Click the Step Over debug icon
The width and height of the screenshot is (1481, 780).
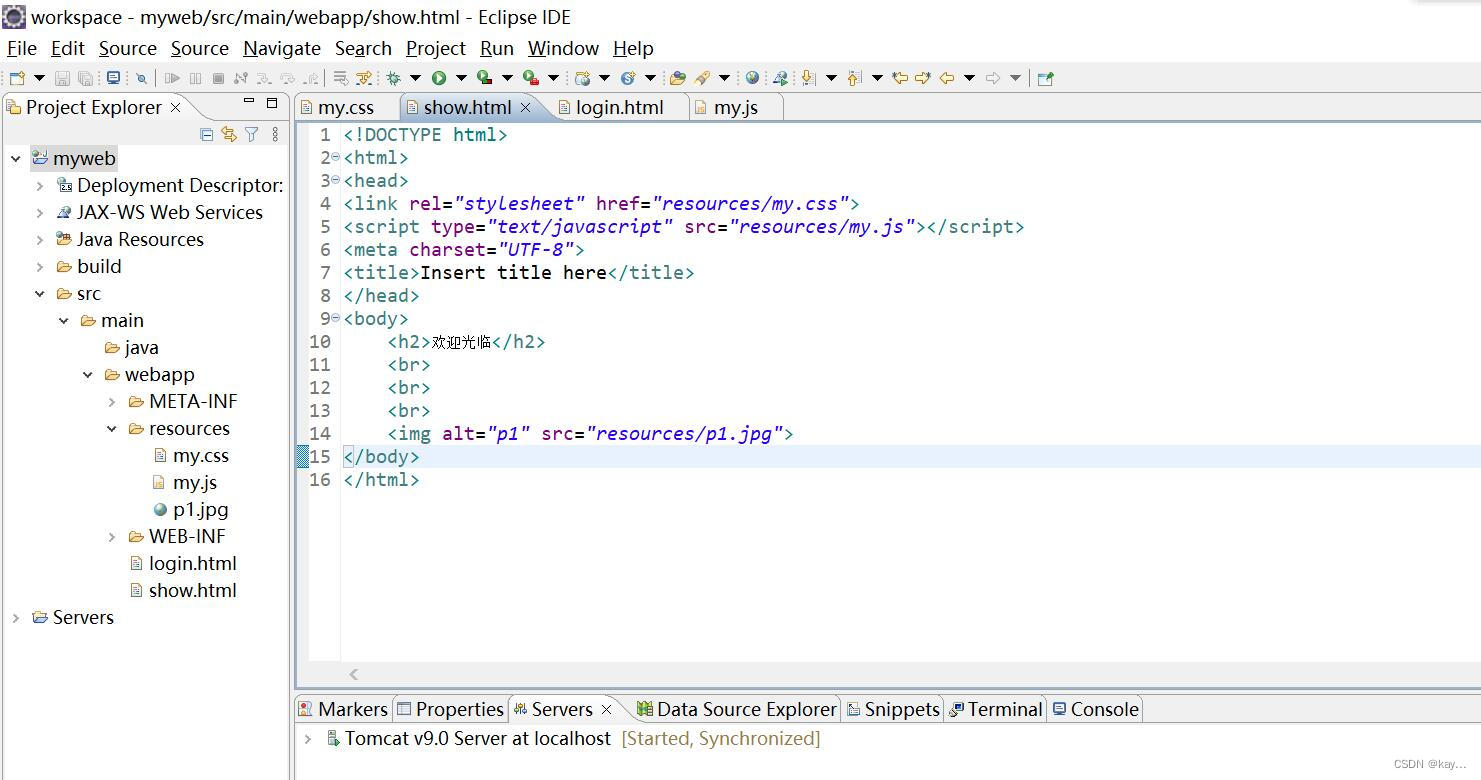[x=287, y=78]
